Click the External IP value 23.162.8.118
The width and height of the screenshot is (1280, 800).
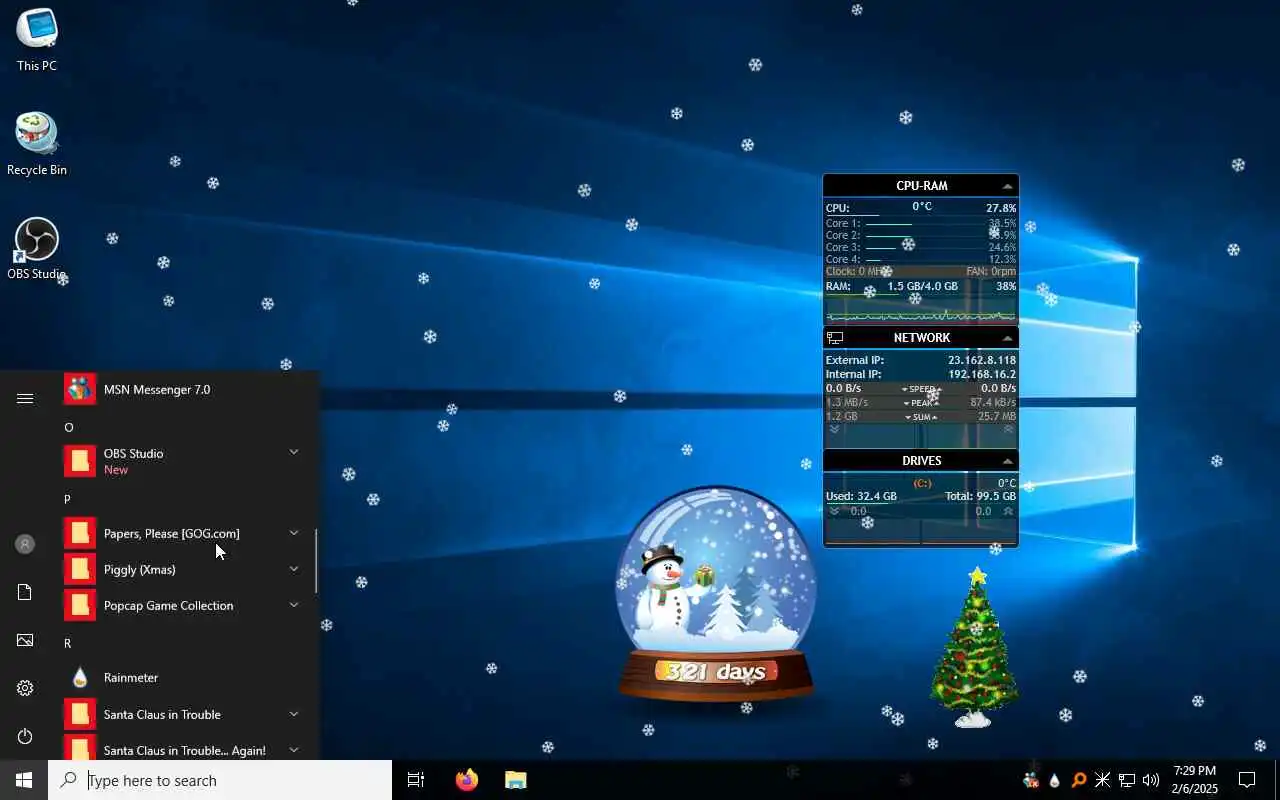(982, 360)
